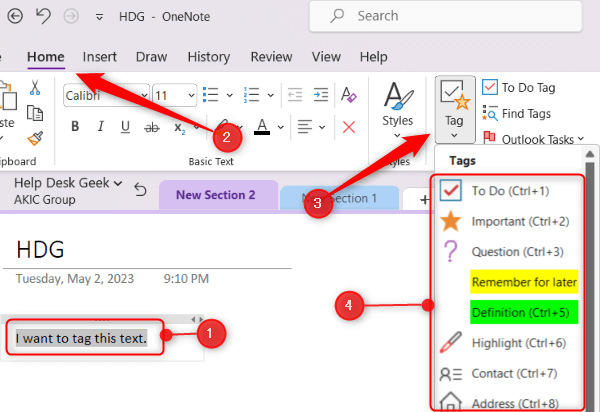Viewport: 600px width, 412px height.
Task: Switch to the Insert ribbon tab
Action: [x=99, y=57]
